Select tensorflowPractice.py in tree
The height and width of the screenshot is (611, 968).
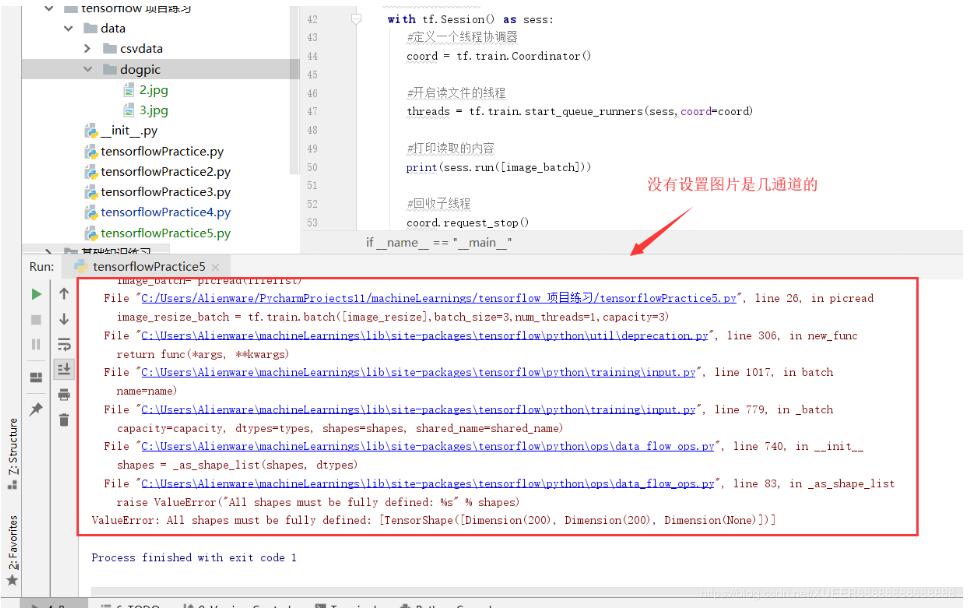click(x=162, y=151)
